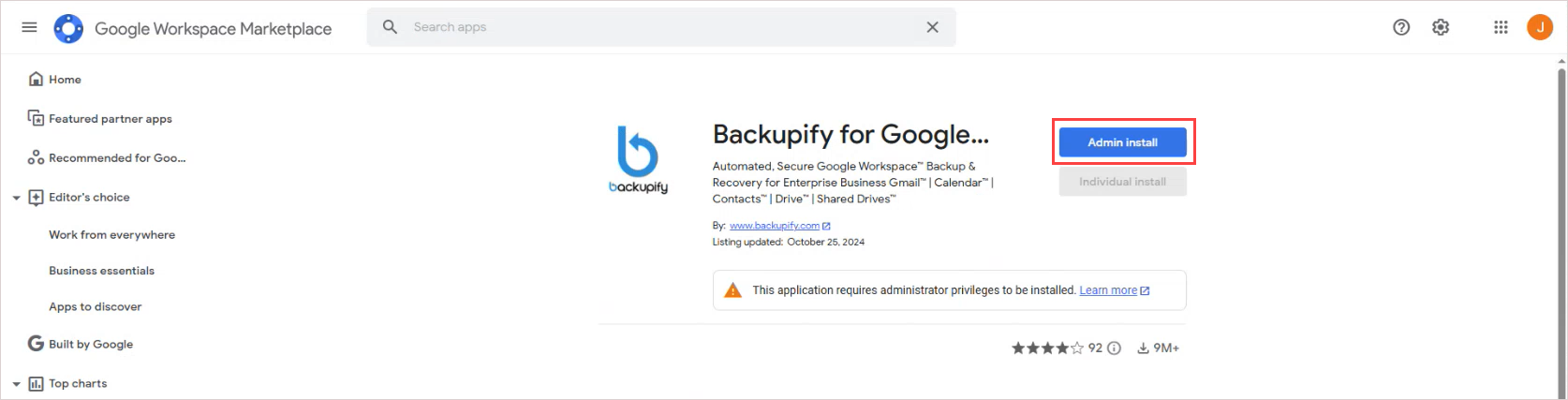Open the account avatar J
Screen dimensions: 1568x400
(1540, 27)
